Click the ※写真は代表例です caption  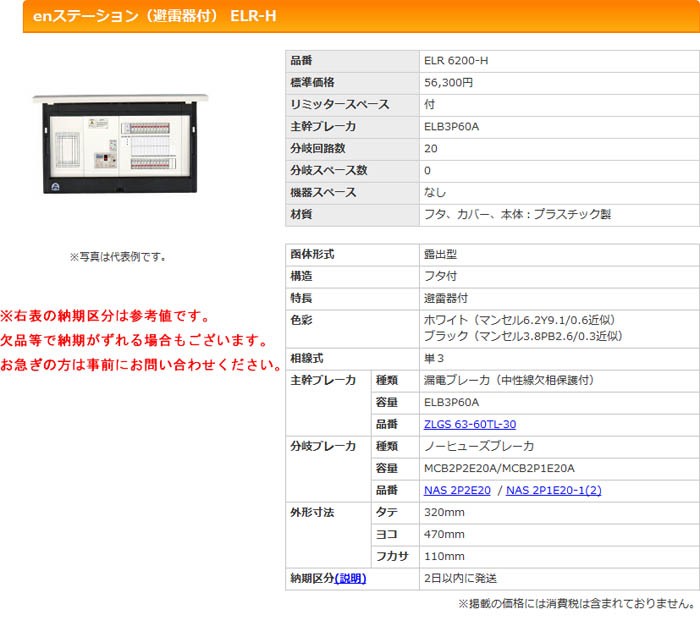click(x=118, y=257)
